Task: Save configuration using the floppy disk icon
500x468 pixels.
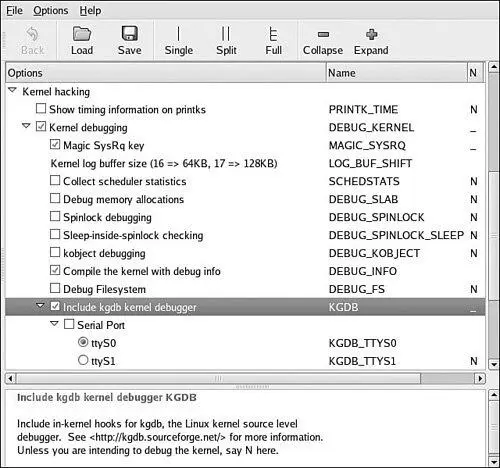Action: [129, 33]
